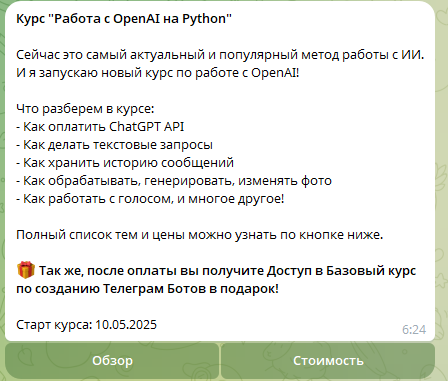
Task: Click the line 'Сейчас это самый актуальный и популярный метод'
Action: (178, 55)
